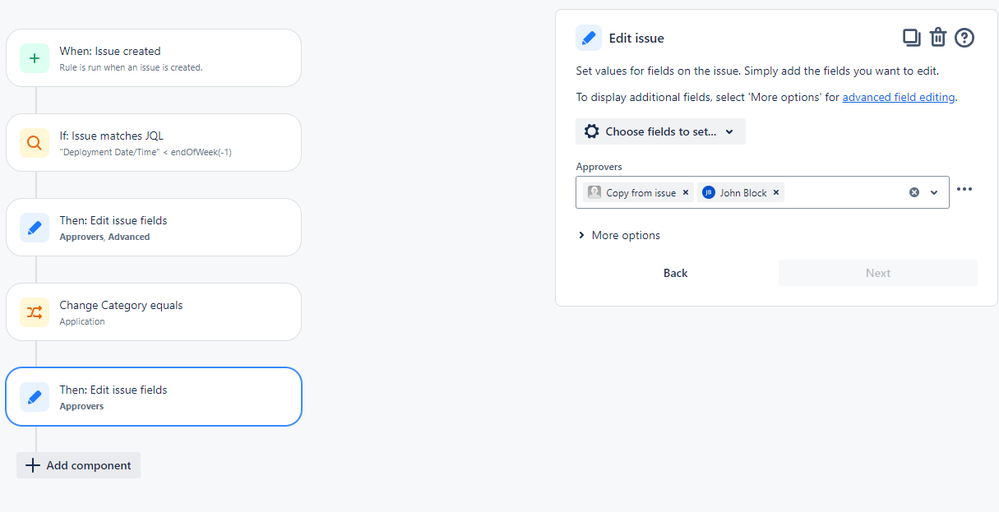Click the duplicate component icon
999x512 pixels.
coord(912,38)
